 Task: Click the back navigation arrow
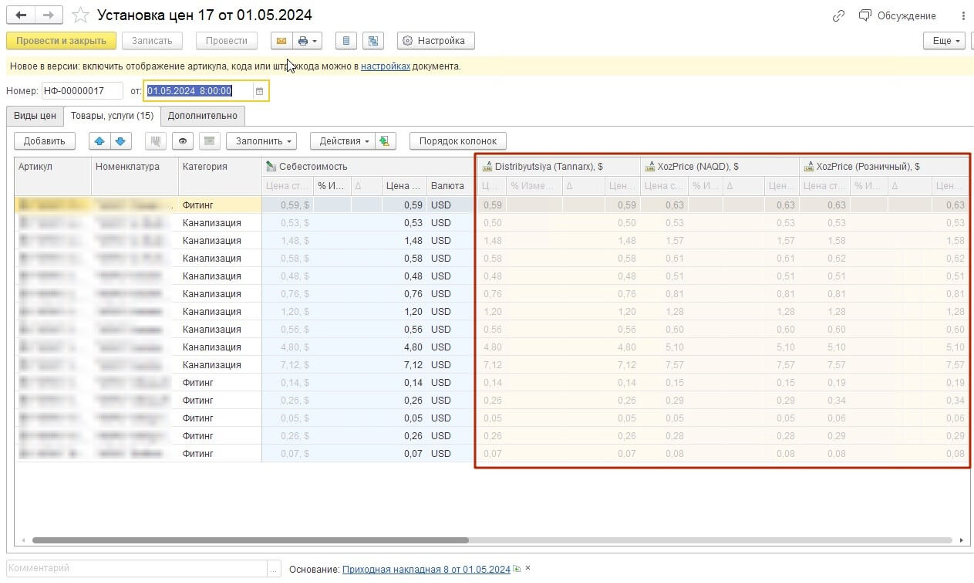click(21, 16)
